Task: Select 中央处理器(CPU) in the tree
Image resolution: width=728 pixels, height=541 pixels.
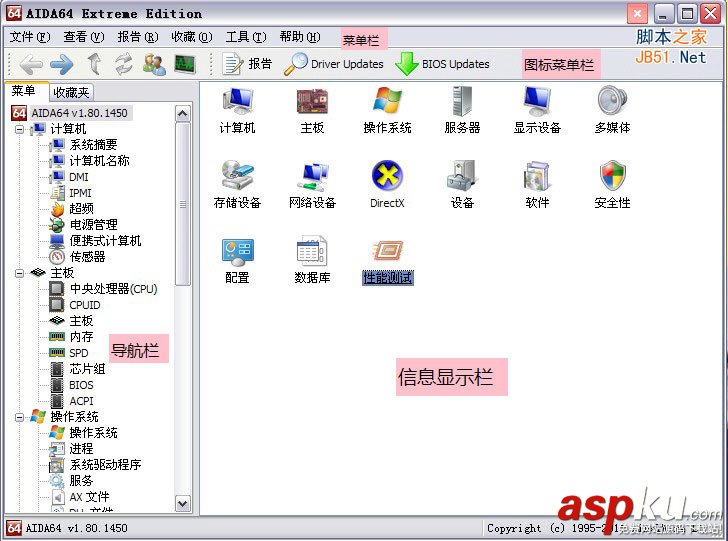Action: point(104,289)
